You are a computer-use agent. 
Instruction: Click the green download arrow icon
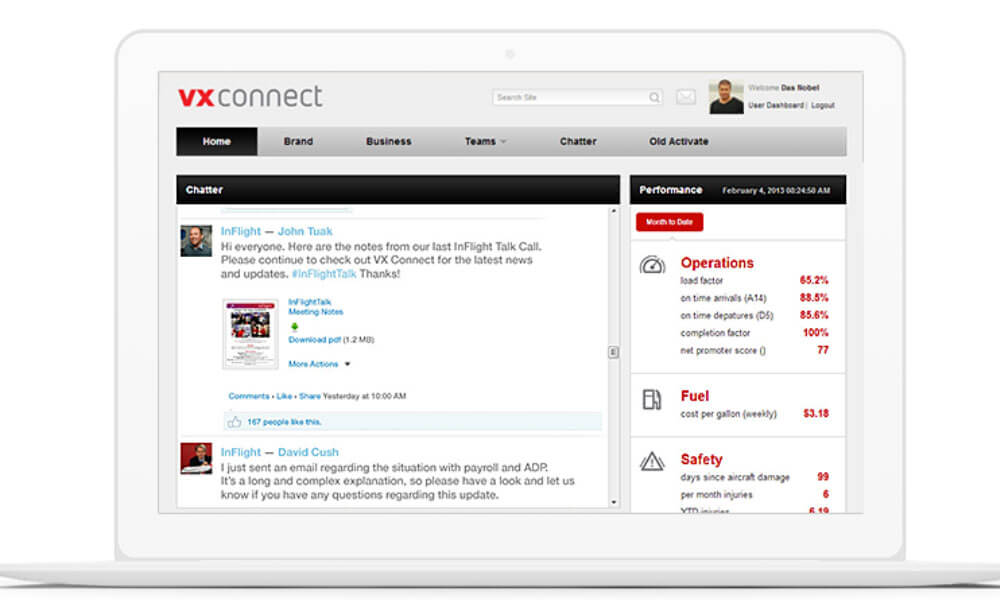[294, 326]
